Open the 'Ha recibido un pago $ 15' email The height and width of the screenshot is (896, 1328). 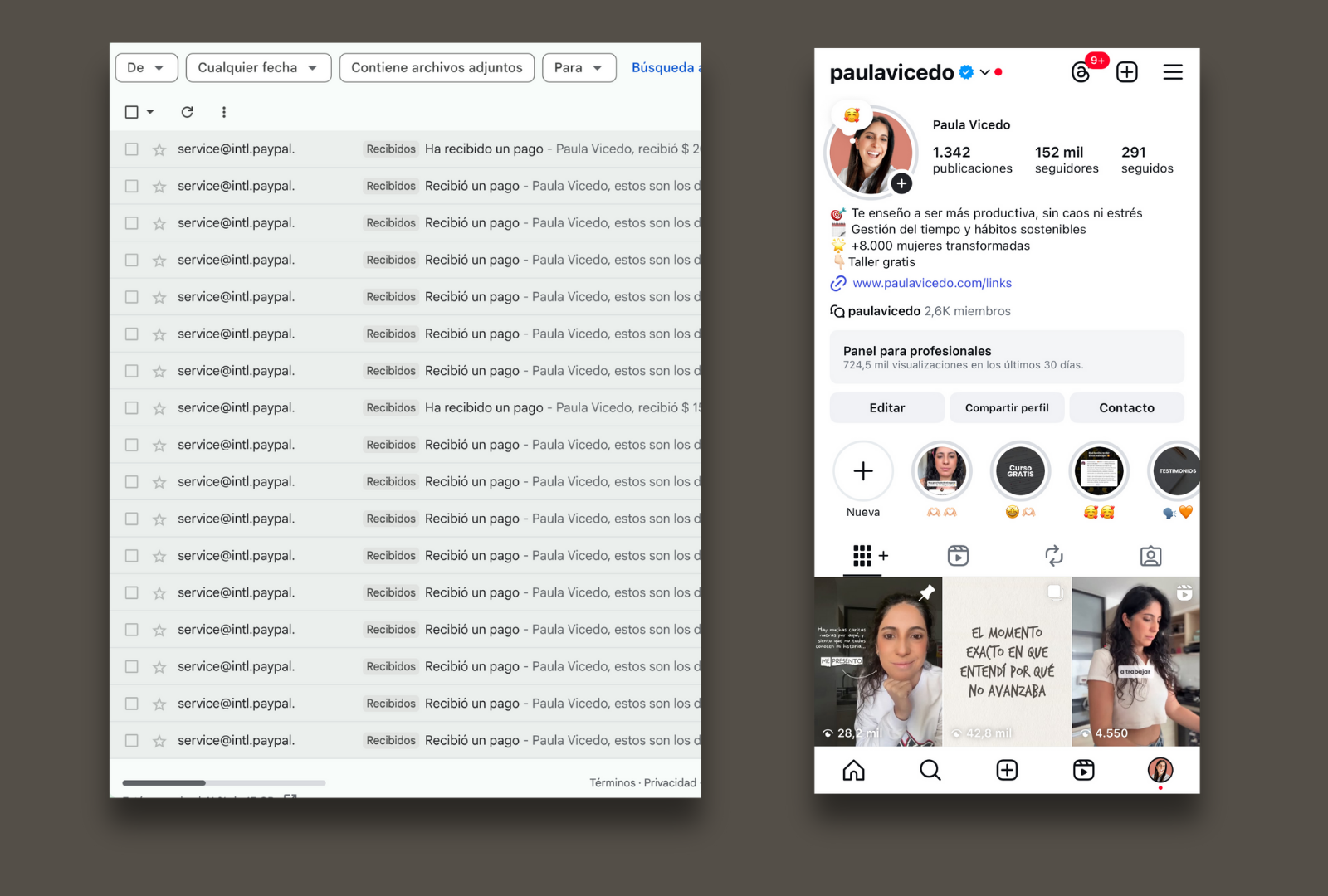(406, 408)
